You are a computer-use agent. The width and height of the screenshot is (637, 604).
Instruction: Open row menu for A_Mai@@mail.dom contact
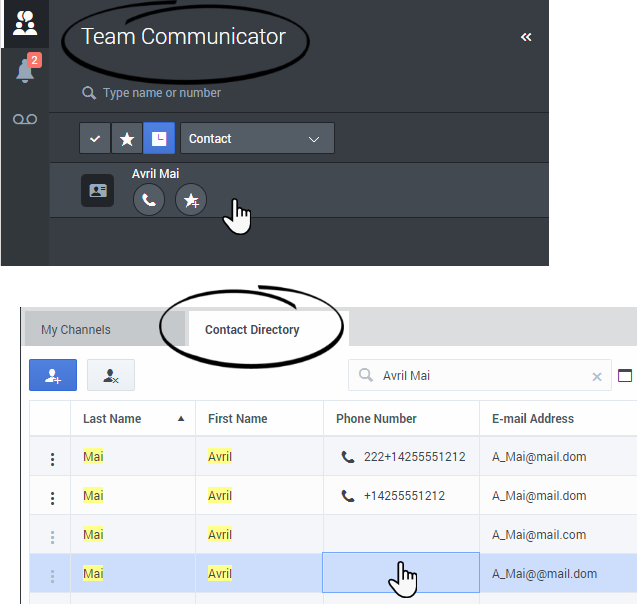[x=52, y=576]
